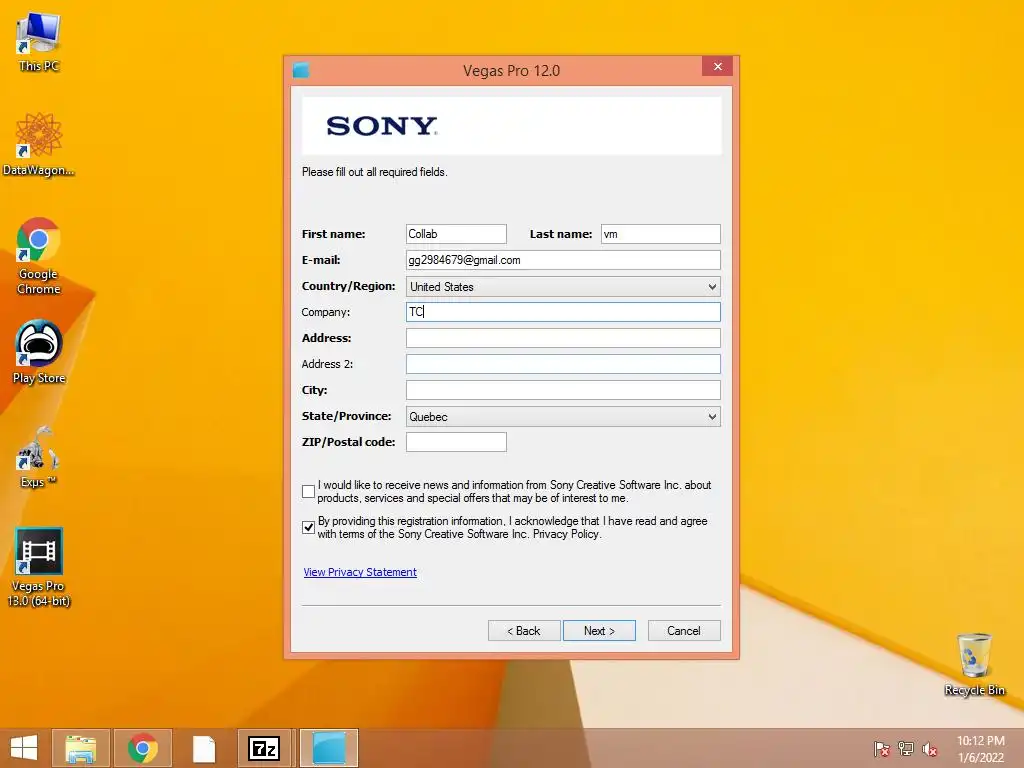Open network status icon in system tray
Viewport: 1024px width, 768px height.
[x=906, y=749]
